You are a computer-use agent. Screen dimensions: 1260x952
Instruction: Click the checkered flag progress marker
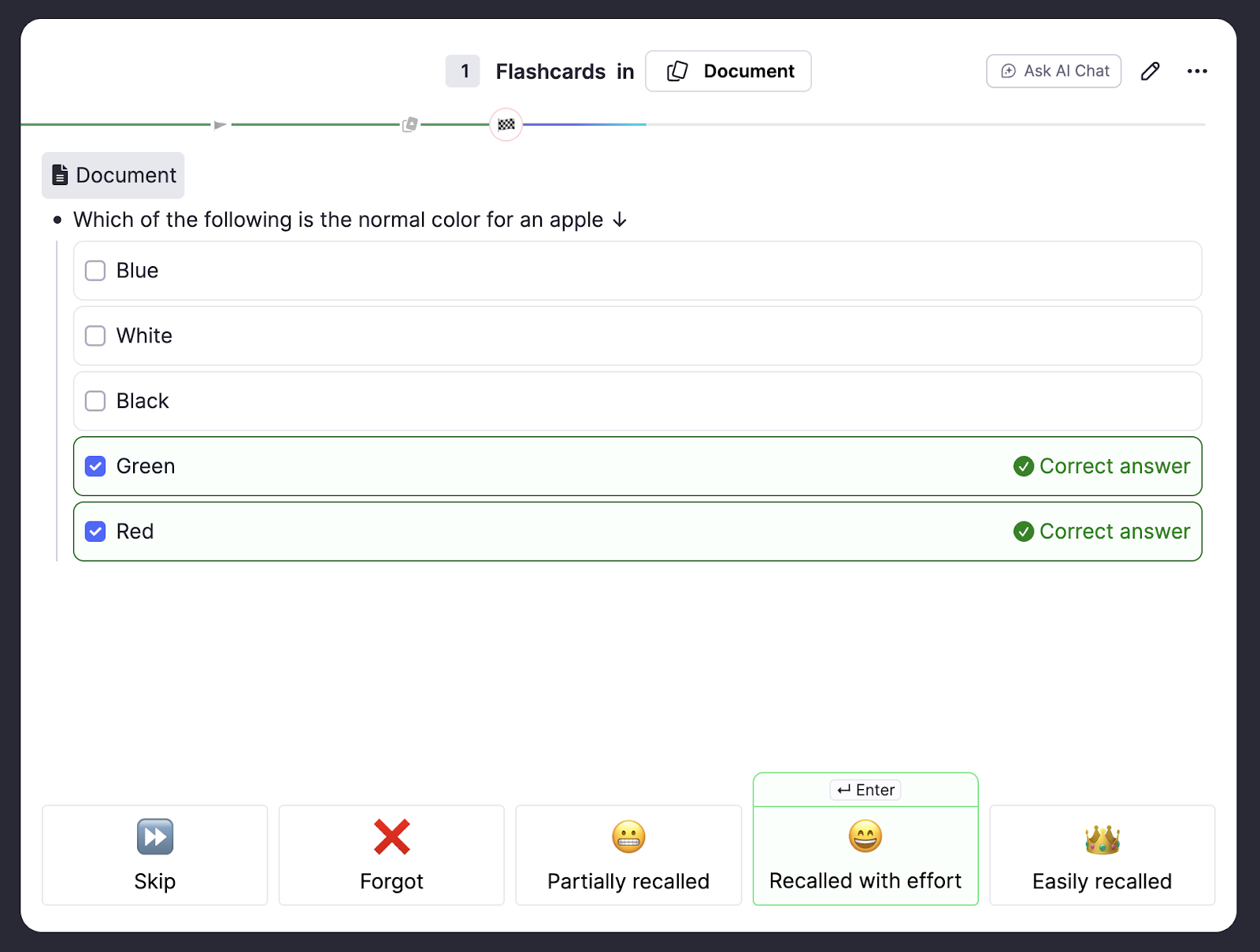coord(506,124)
